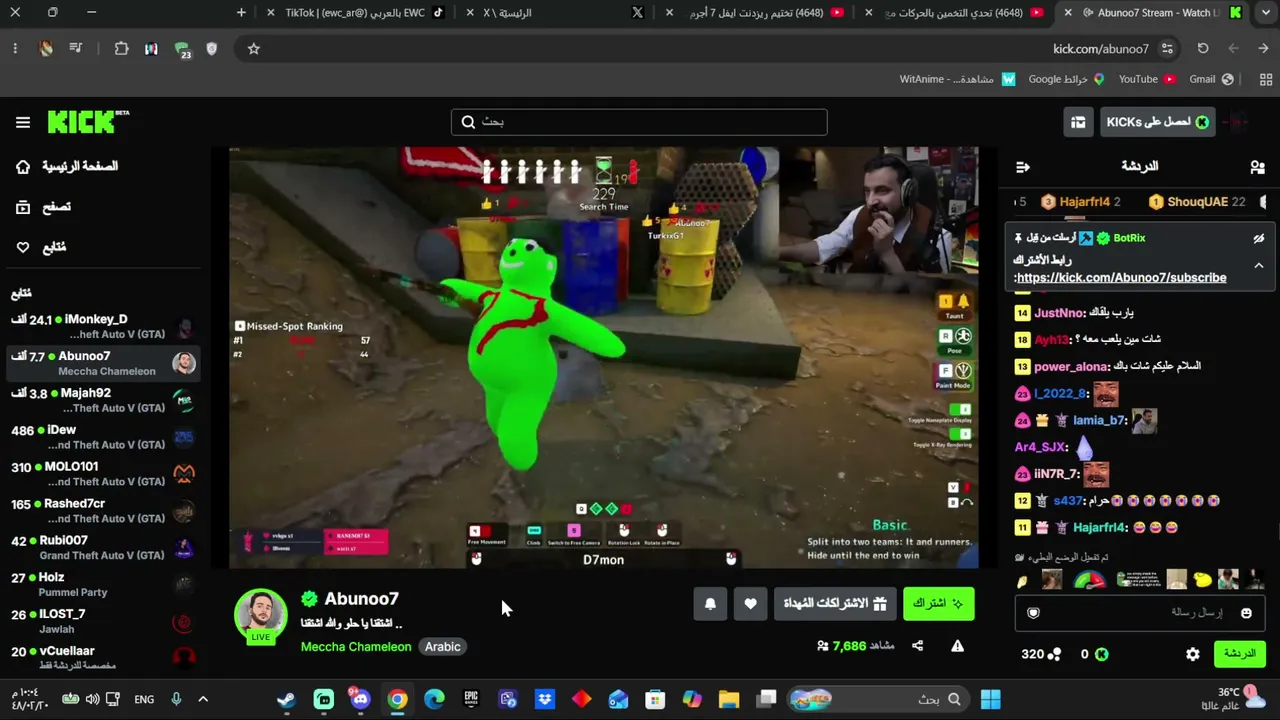The width and height of the screenshot is (1280, 720).
Task: Open Holz Pummel Party channel
Action: 104,585
